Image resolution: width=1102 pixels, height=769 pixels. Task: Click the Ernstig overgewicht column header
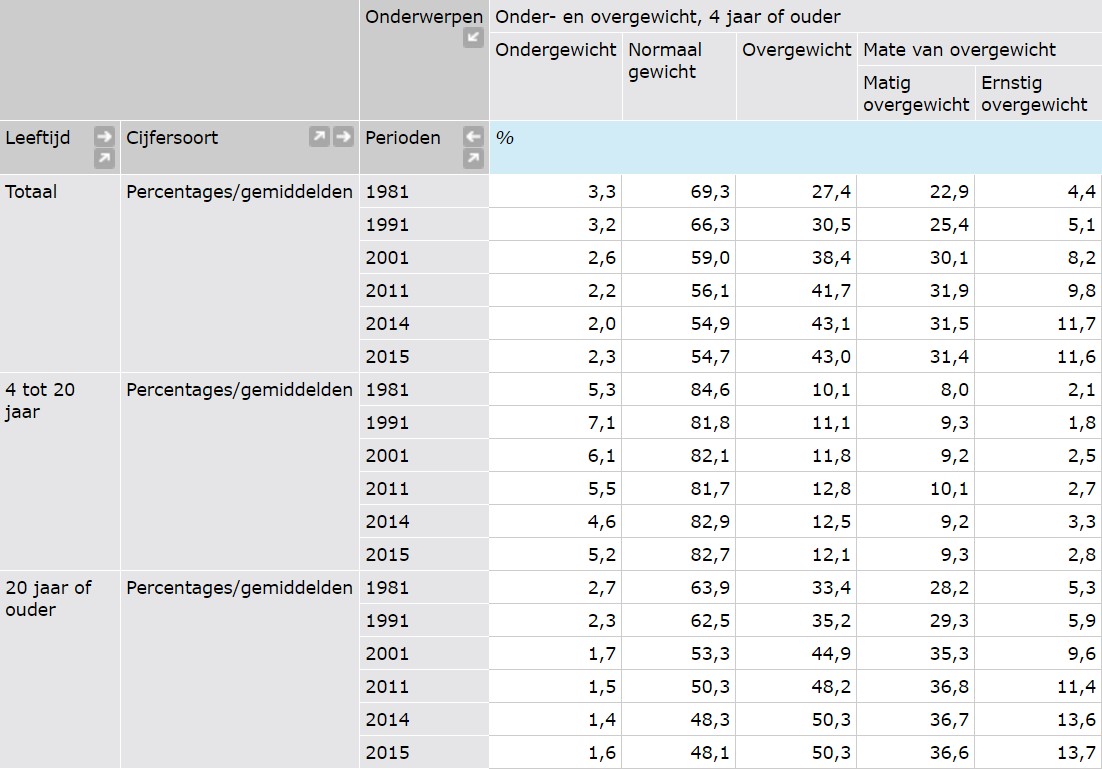(x=1034, y=93)
